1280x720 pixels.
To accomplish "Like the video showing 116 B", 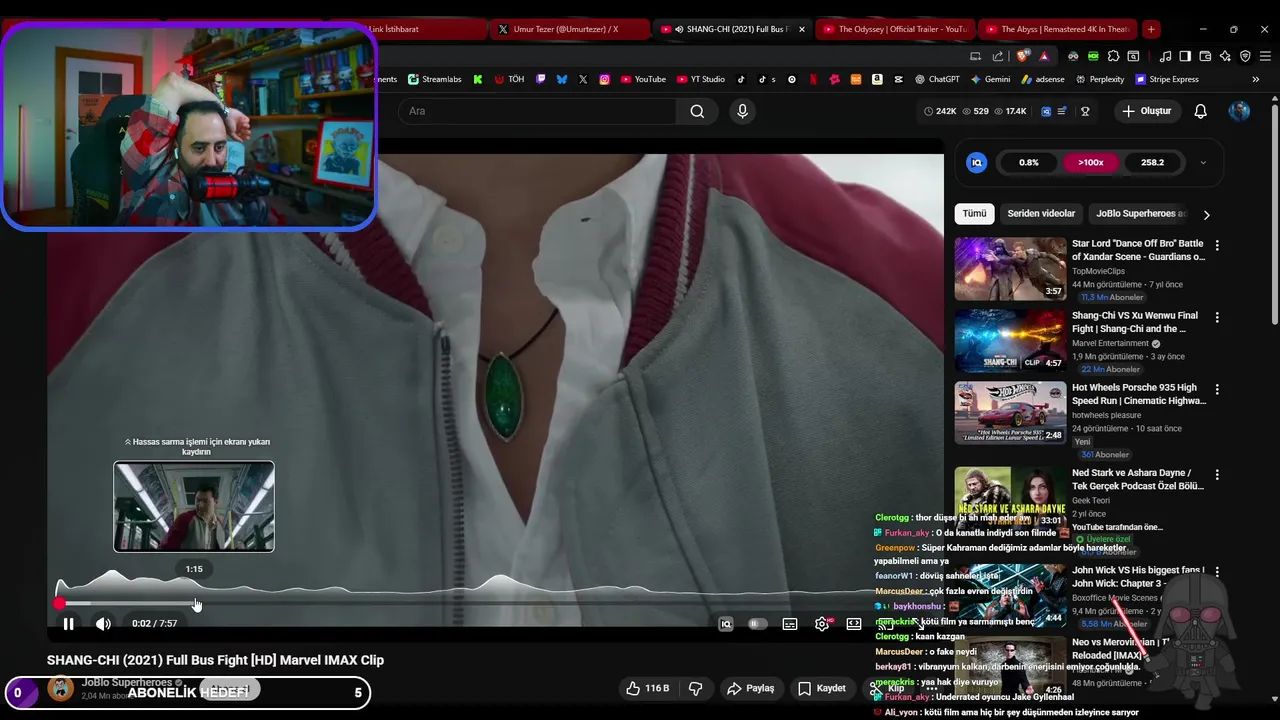I will click(647, 688).
